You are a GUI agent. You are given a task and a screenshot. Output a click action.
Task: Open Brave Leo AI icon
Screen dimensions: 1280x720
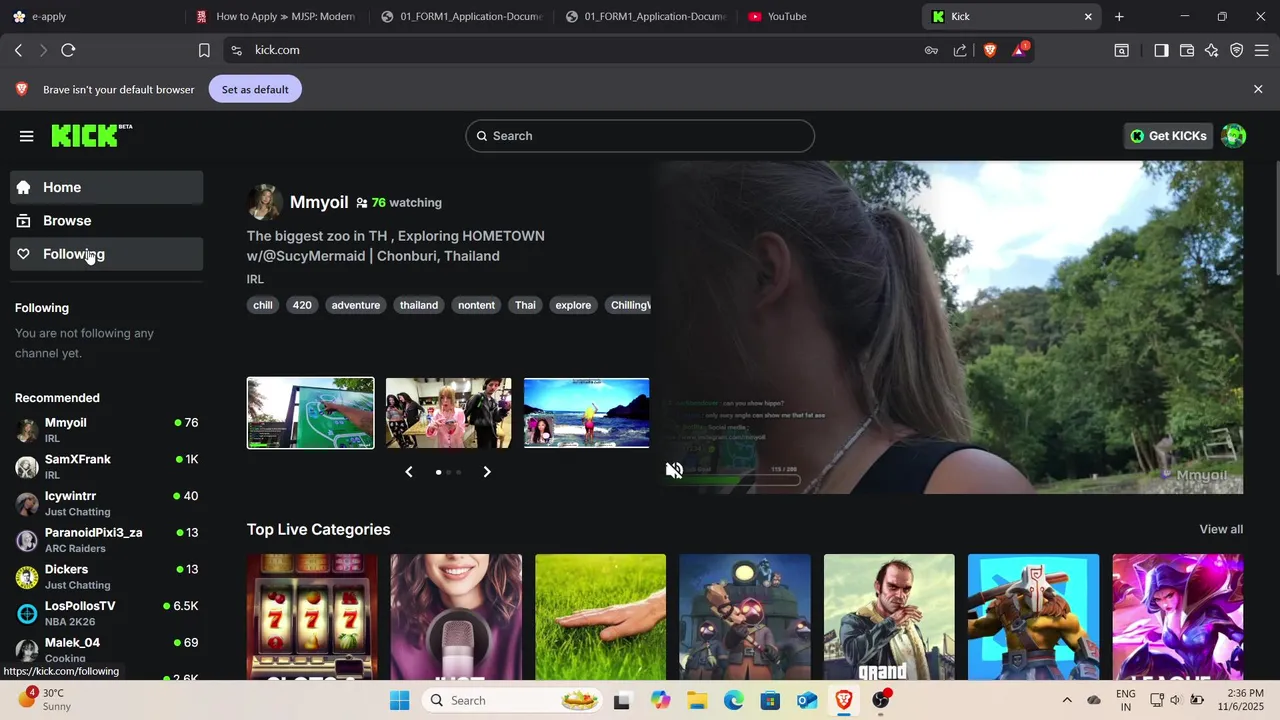(1212, 50)
